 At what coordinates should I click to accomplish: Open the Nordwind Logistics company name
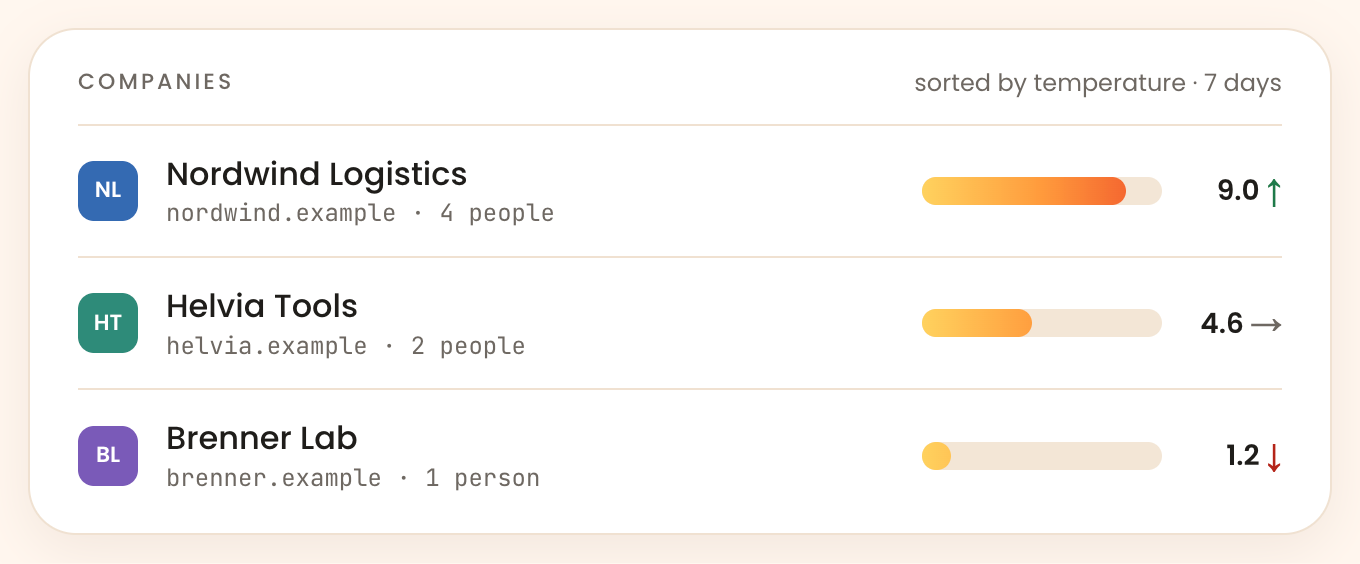316,174
